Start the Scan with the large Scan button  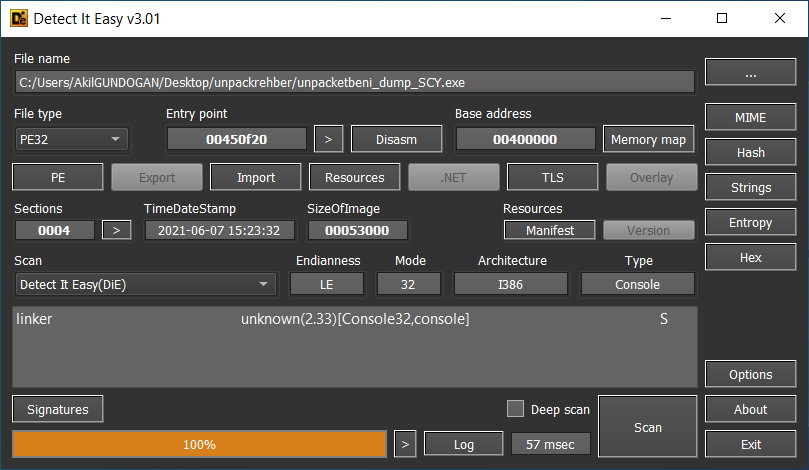pyautogui.click(x=648, y=427)
